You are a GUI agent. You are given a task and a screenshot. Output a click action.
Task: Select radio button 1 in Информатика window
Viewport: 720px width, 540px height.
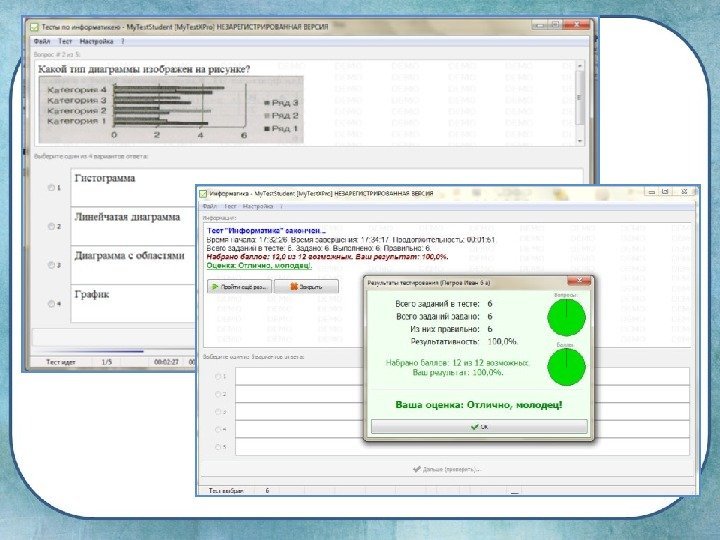(218, 377)
